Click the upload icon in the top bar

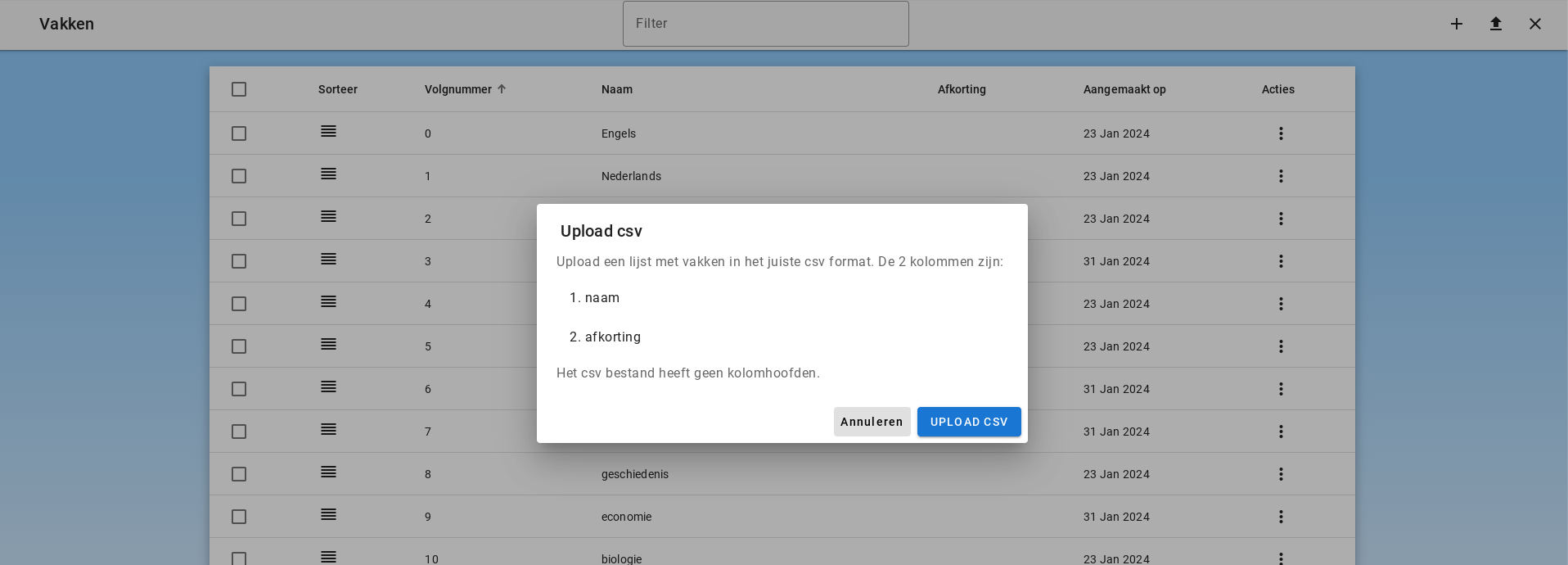[1496, 24]
